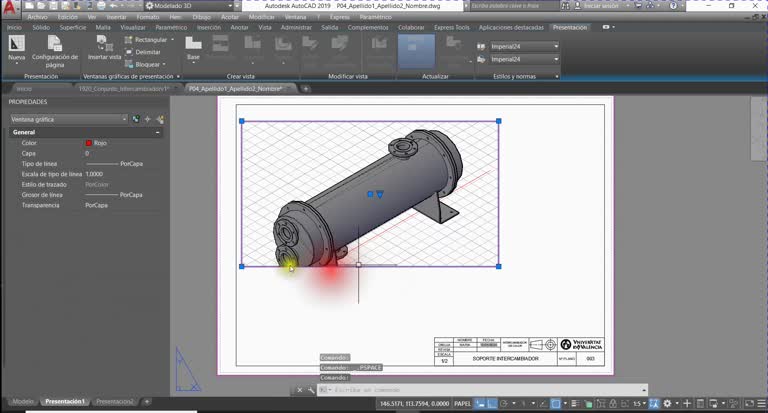Viewport: 768px width, 413px height.
Task: Switch to the Salida ribbon tab
Action: click(x=330, y=27)
